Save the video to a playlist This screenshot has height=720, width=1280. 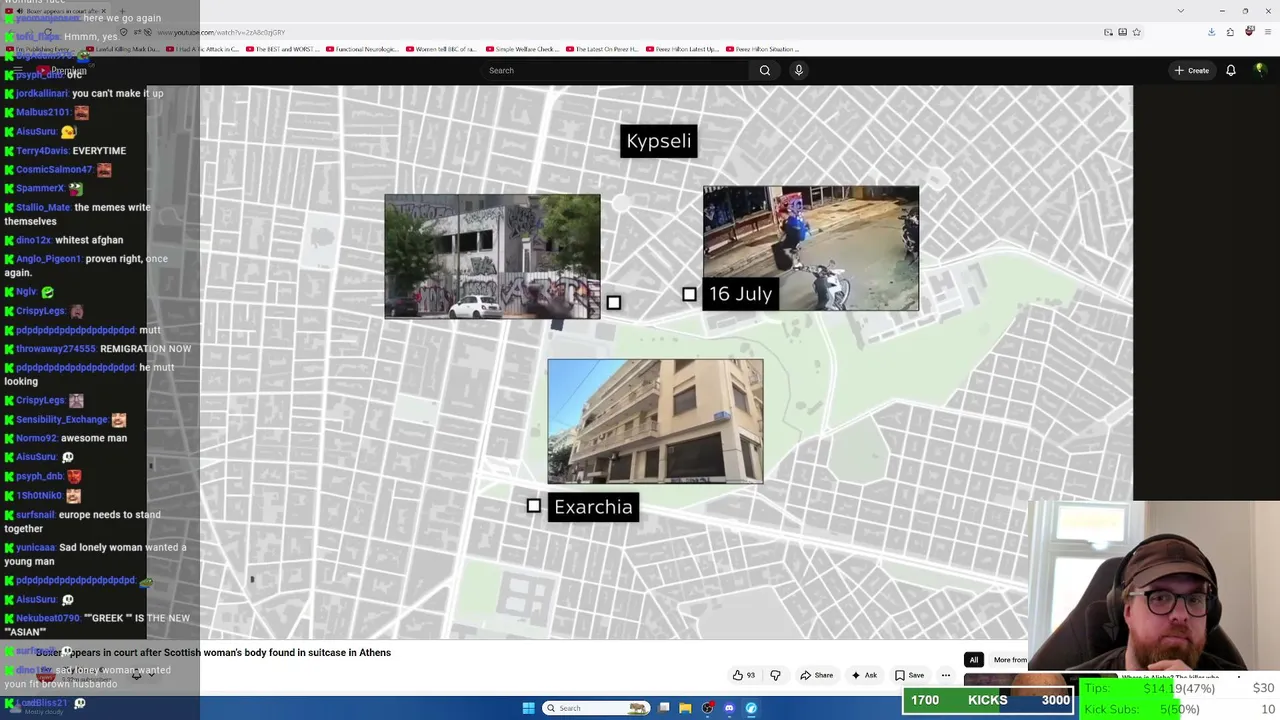click(x=909, y=675)
